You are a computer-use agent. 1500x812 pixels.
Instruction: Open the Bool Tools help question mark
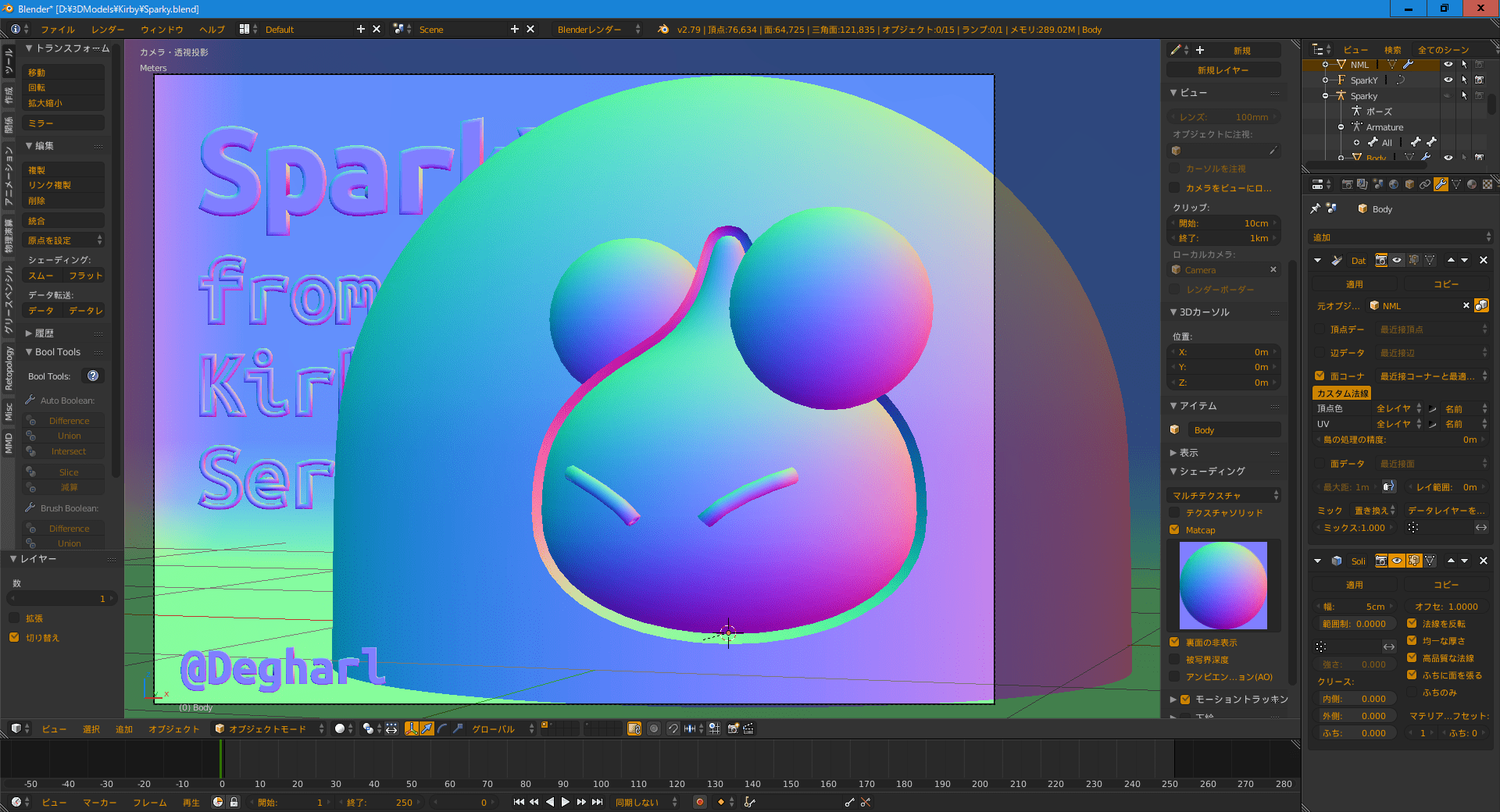pos(93,376)
